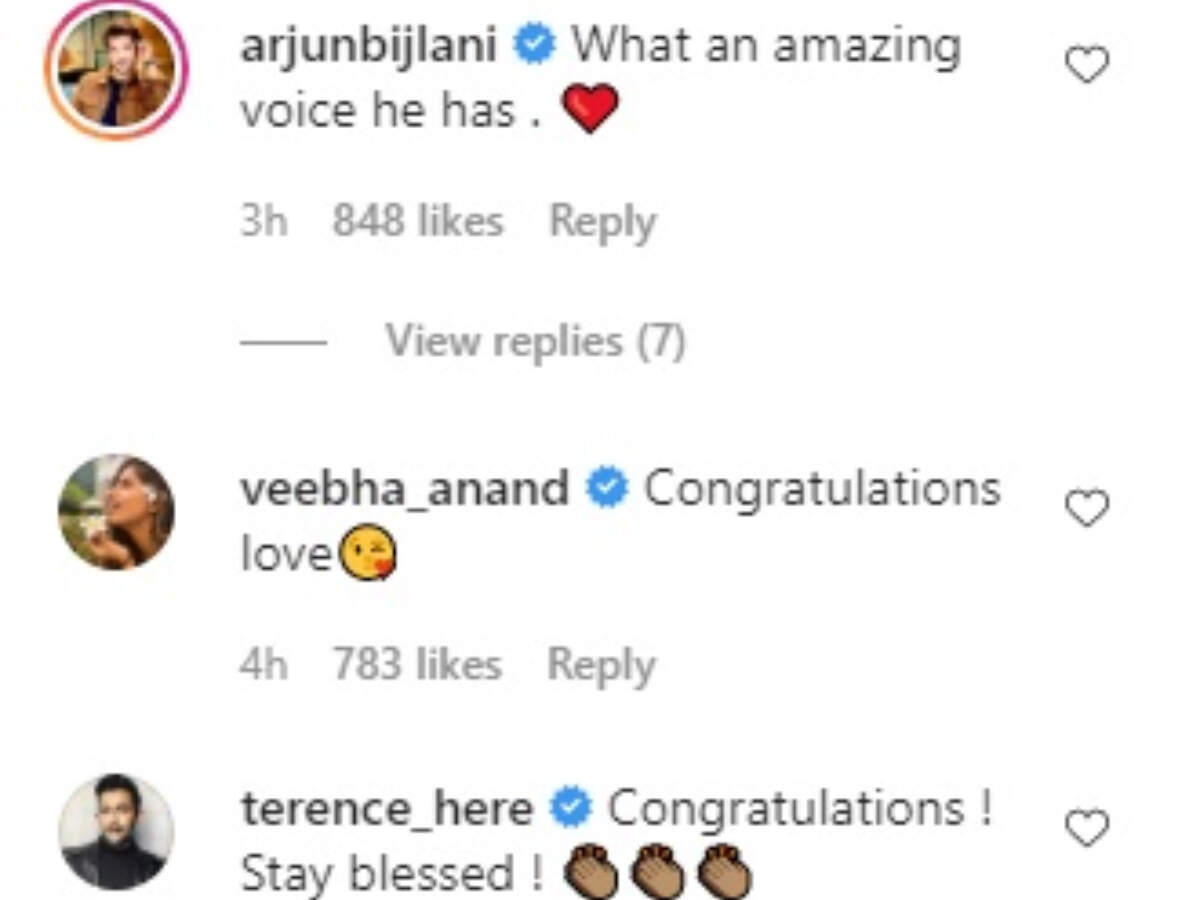Open arjunbijlani's profile picture
The width and height of the screenshot is (1200, 900).
coord(116,69)
